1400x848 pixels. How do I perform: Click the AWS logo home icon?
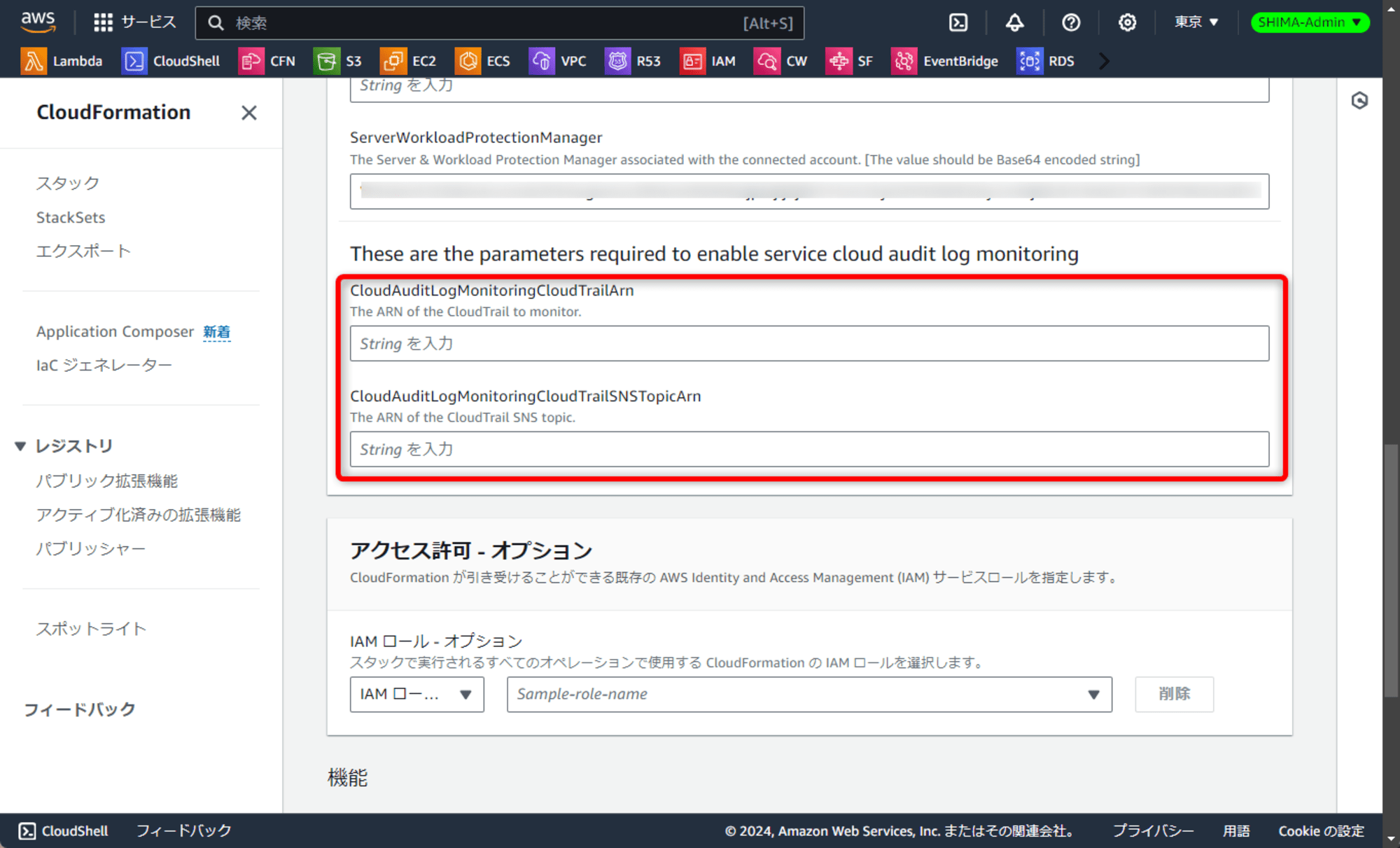point(38,22)
